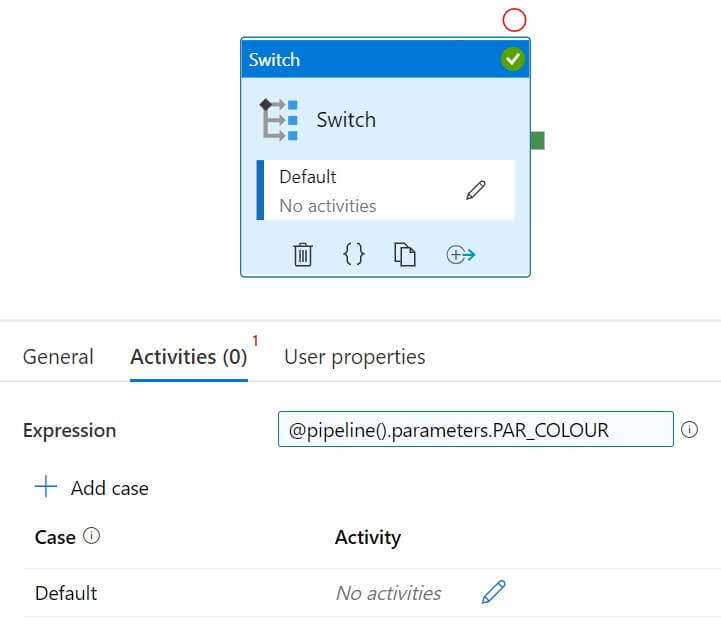721x636 pixels.
Task: Delete the Switch activity with trash icon
Action: (x=303, y=255)
